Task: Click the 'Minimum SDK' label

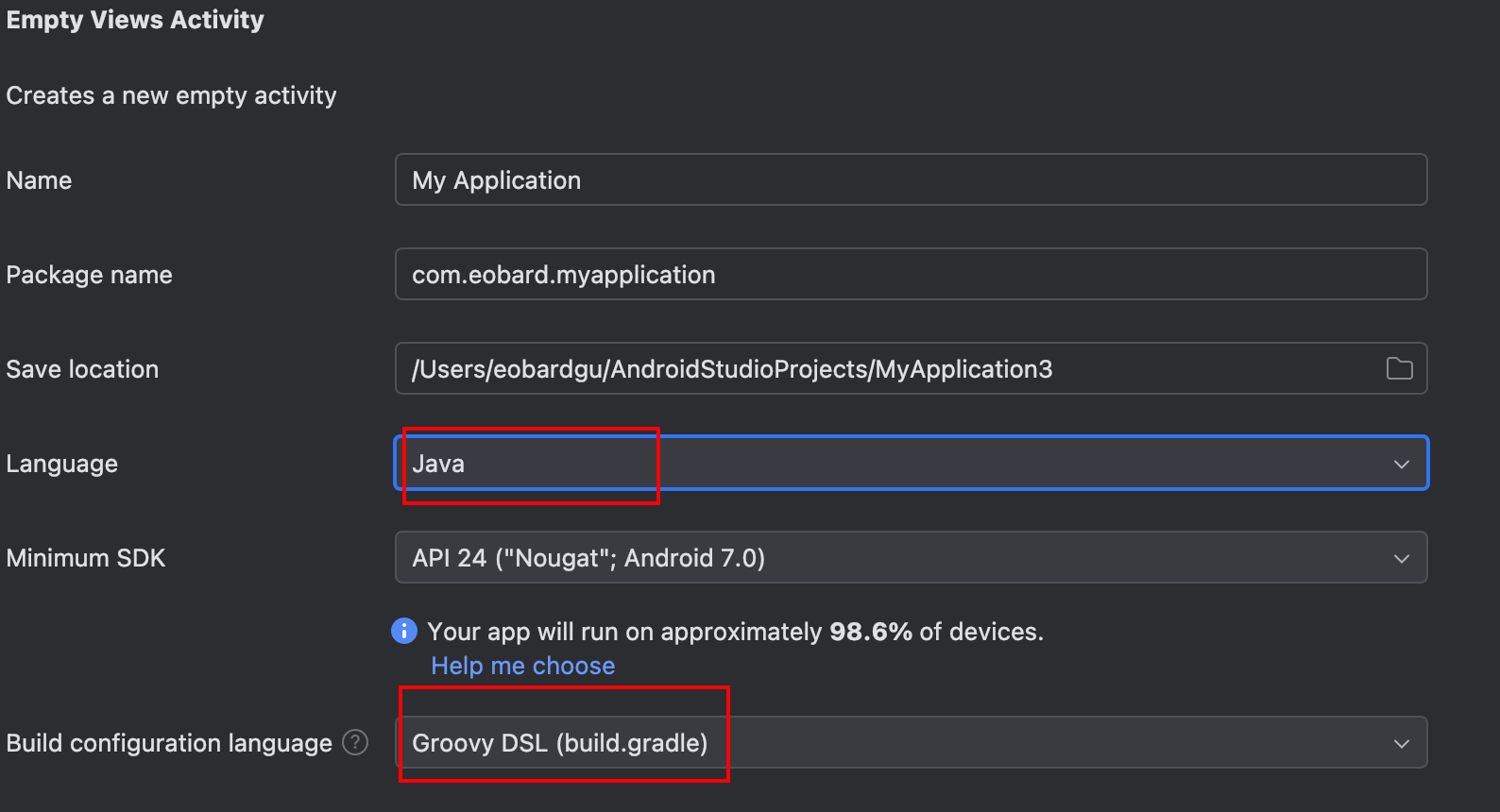Action: 85,558
